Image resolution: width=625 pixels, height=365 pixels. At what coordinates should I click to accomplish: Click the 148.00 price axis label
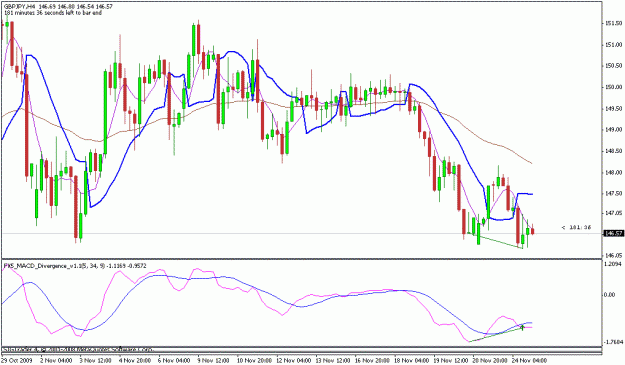(614, 173)
